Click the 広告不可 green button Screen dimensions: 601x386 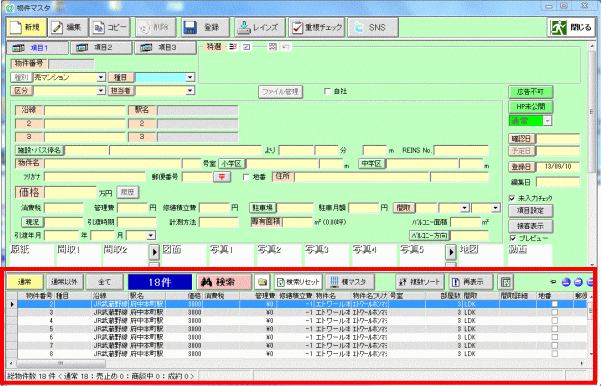[x=530, y=92]
